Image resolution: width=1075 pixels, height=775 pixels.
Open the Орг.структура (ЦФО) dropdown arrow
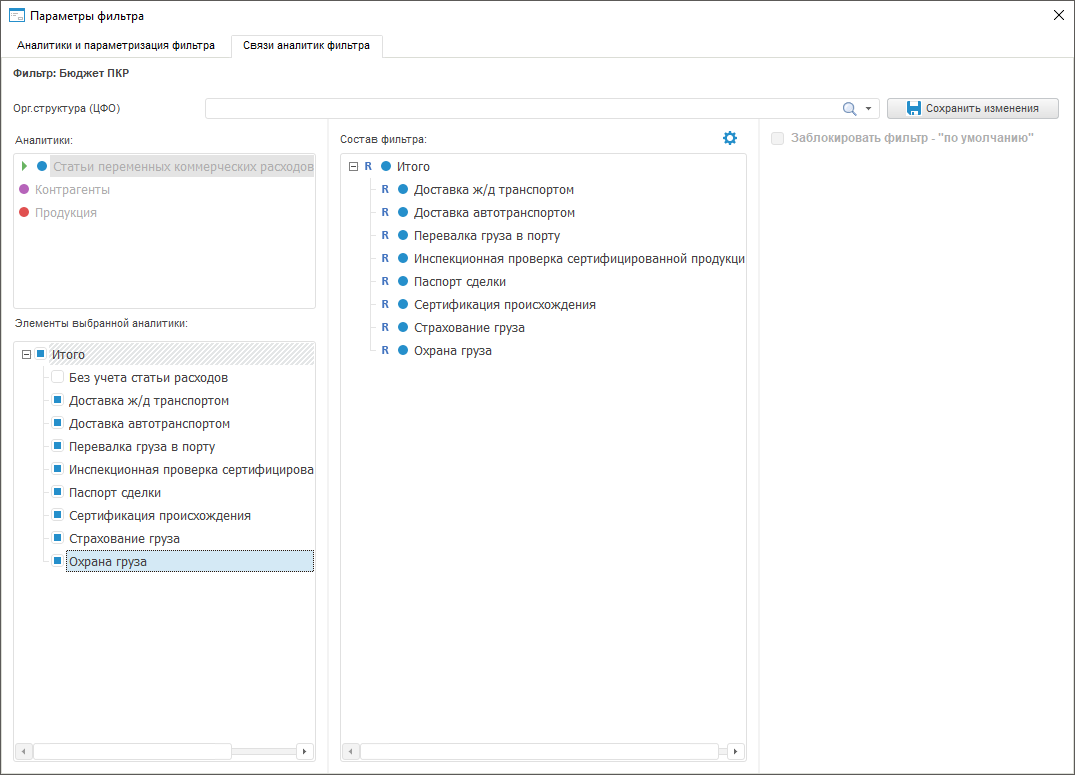coord(868,109)
